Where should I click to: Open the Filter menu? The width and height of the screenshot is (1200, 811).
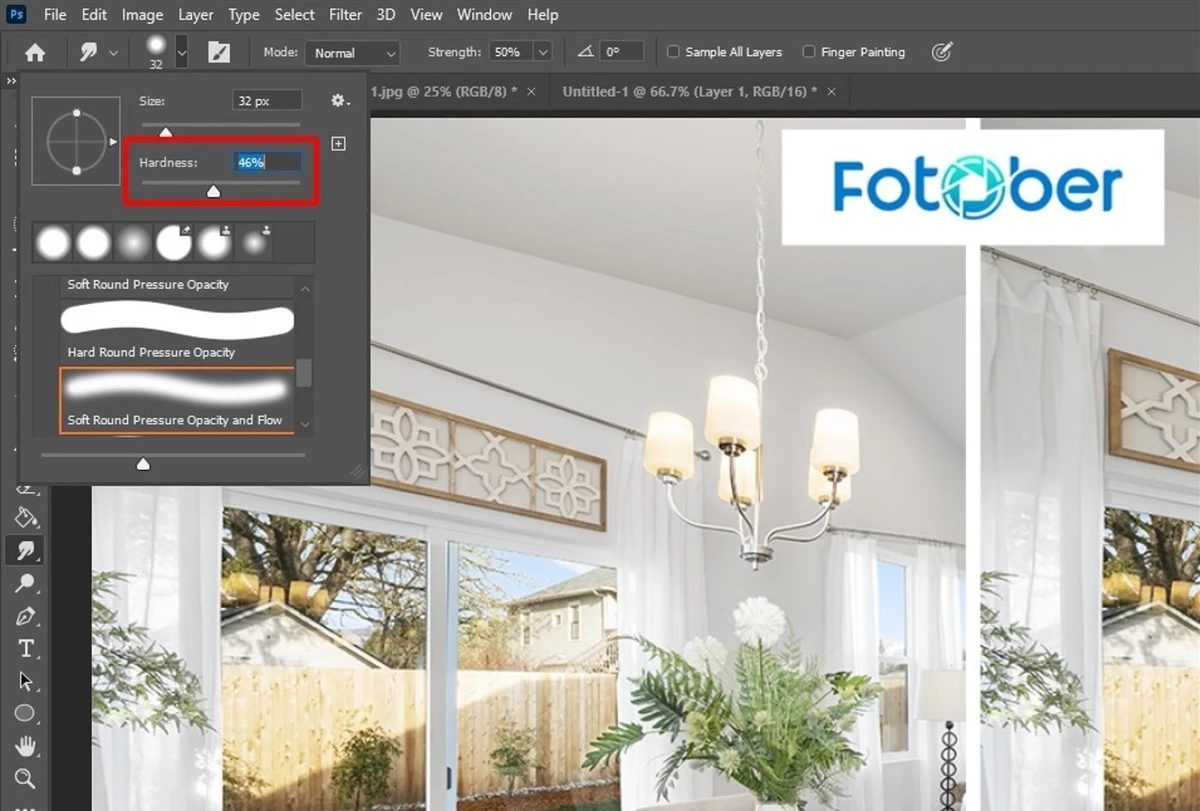pos(345,15)
